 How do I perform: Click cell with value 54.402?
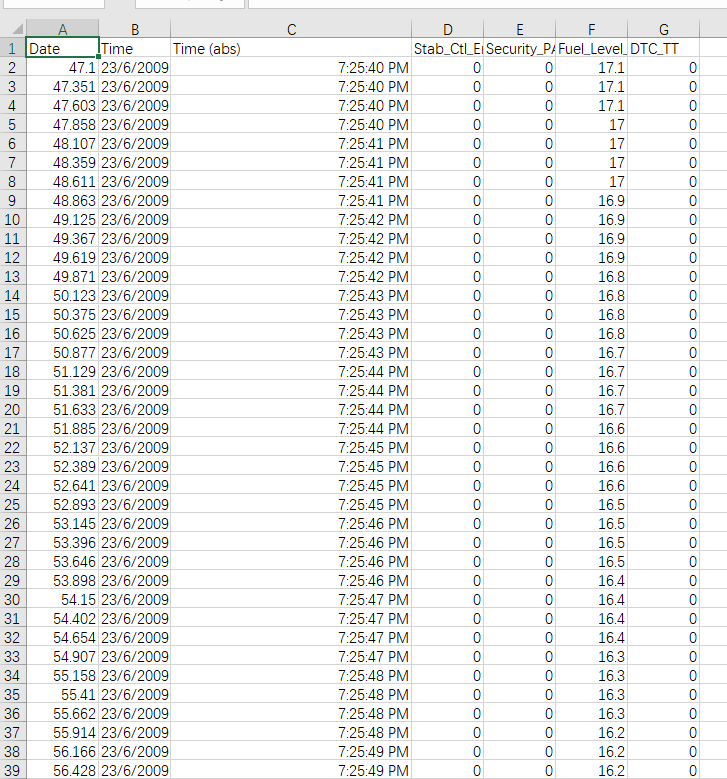(62, 619)
